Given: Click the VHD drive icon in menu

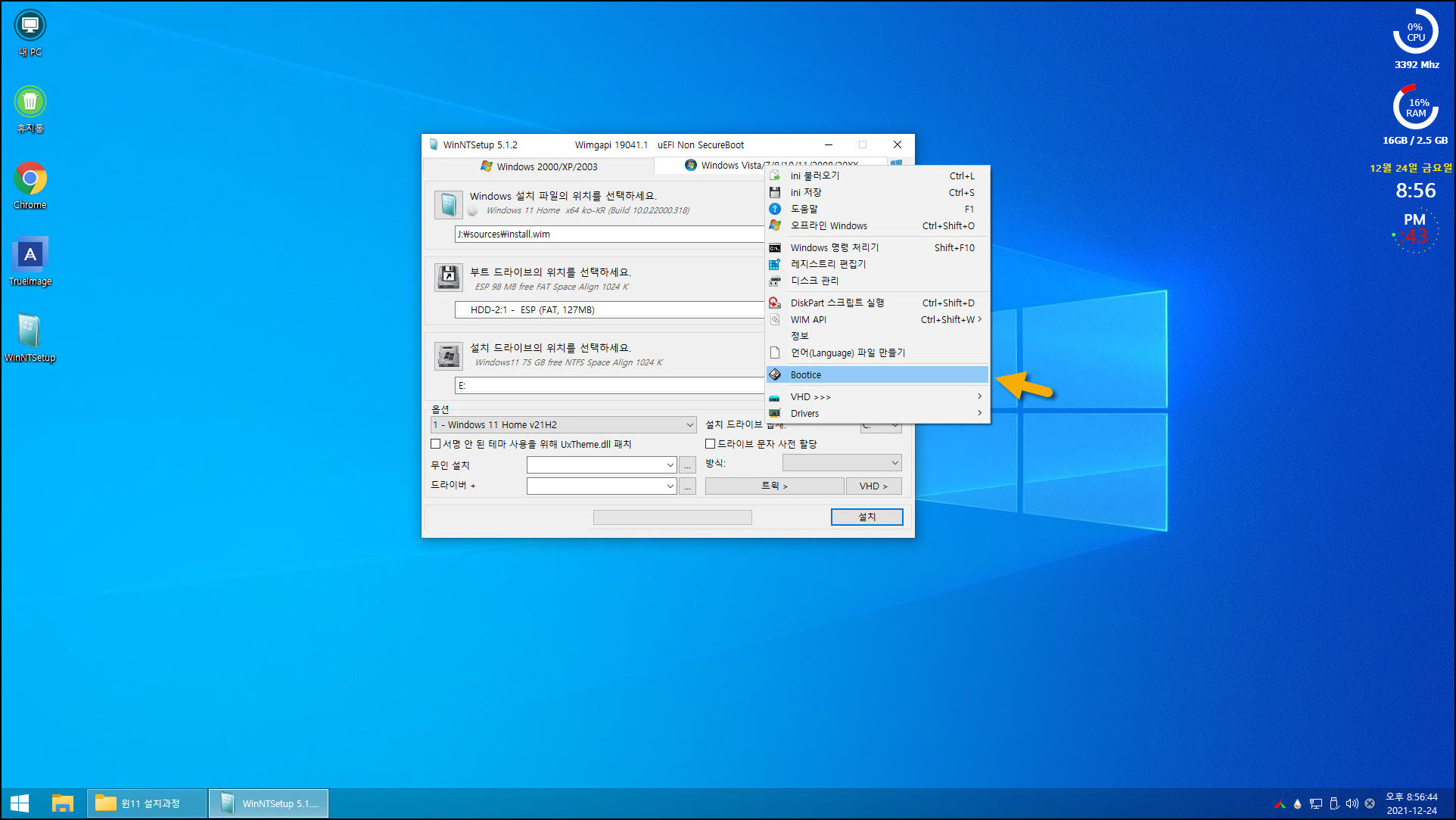Looking at the screenshot, I should (775, 397).
